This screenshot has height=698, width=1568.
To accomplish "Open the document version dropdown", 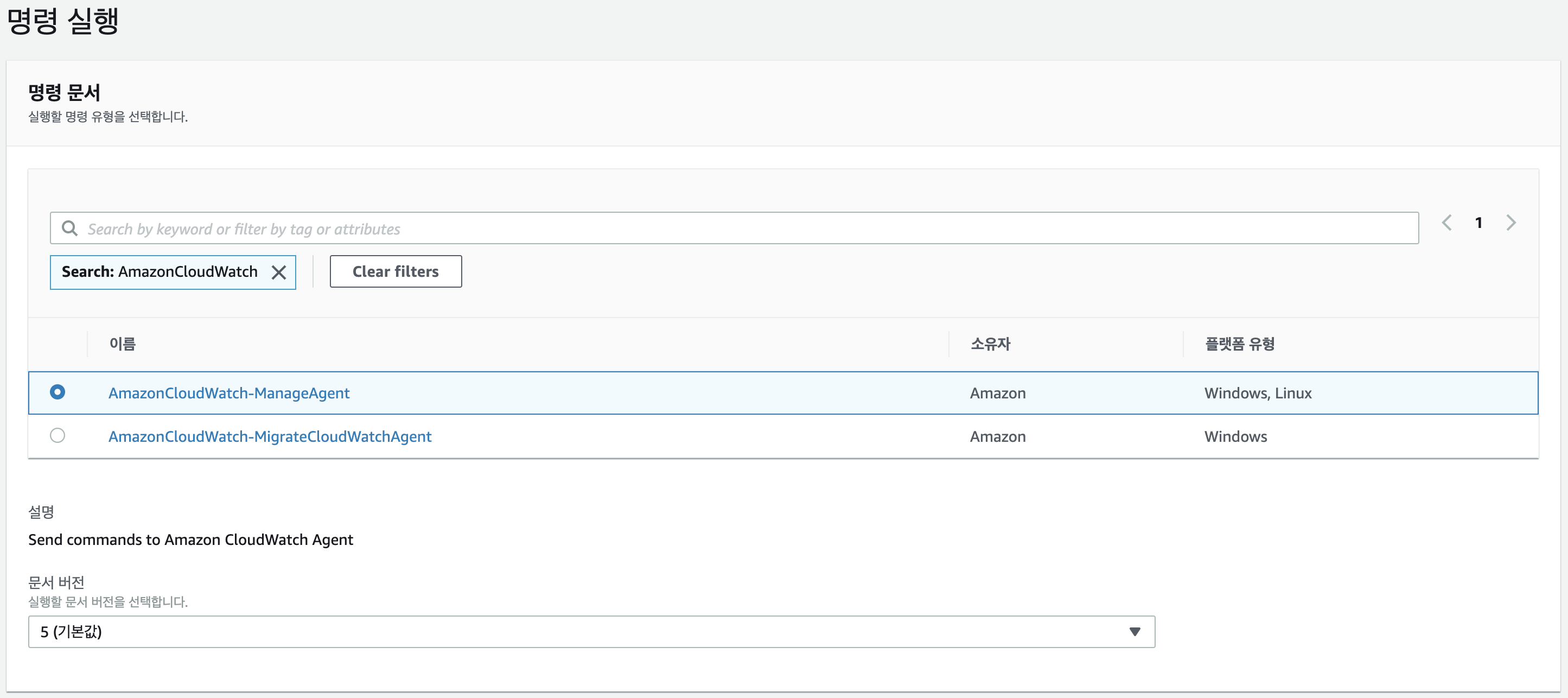I will pos(590,632).
